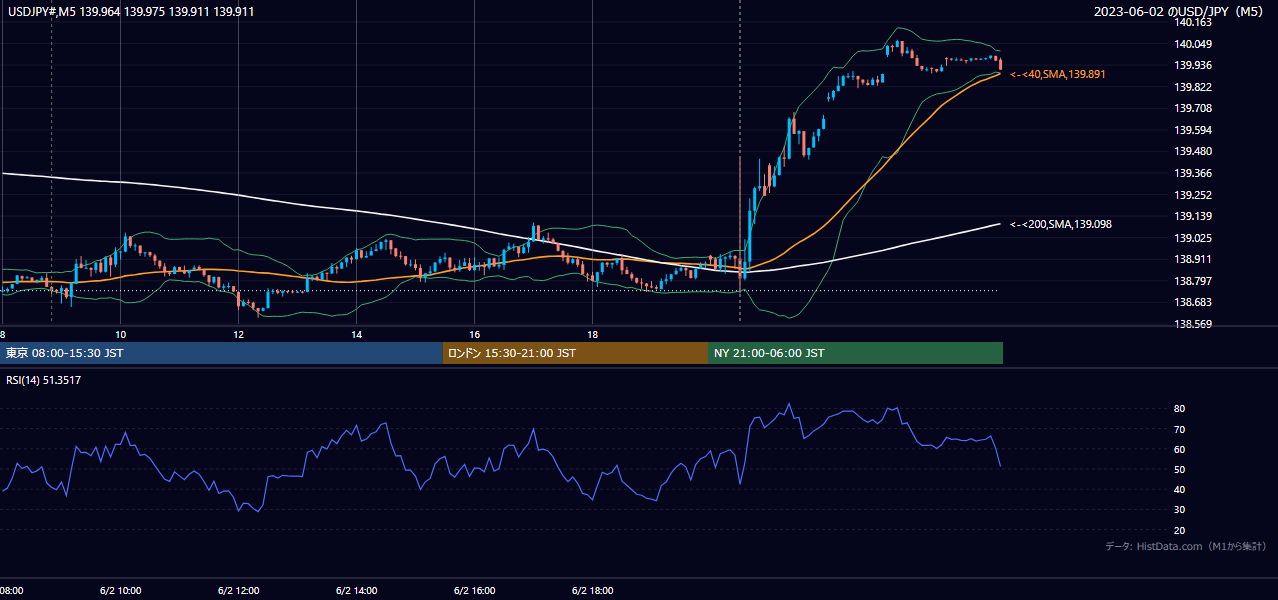Click the hour label 18 under the price chart
Image resolution: width=1278 pixels, height=600 pixels.
pos(592,334)
